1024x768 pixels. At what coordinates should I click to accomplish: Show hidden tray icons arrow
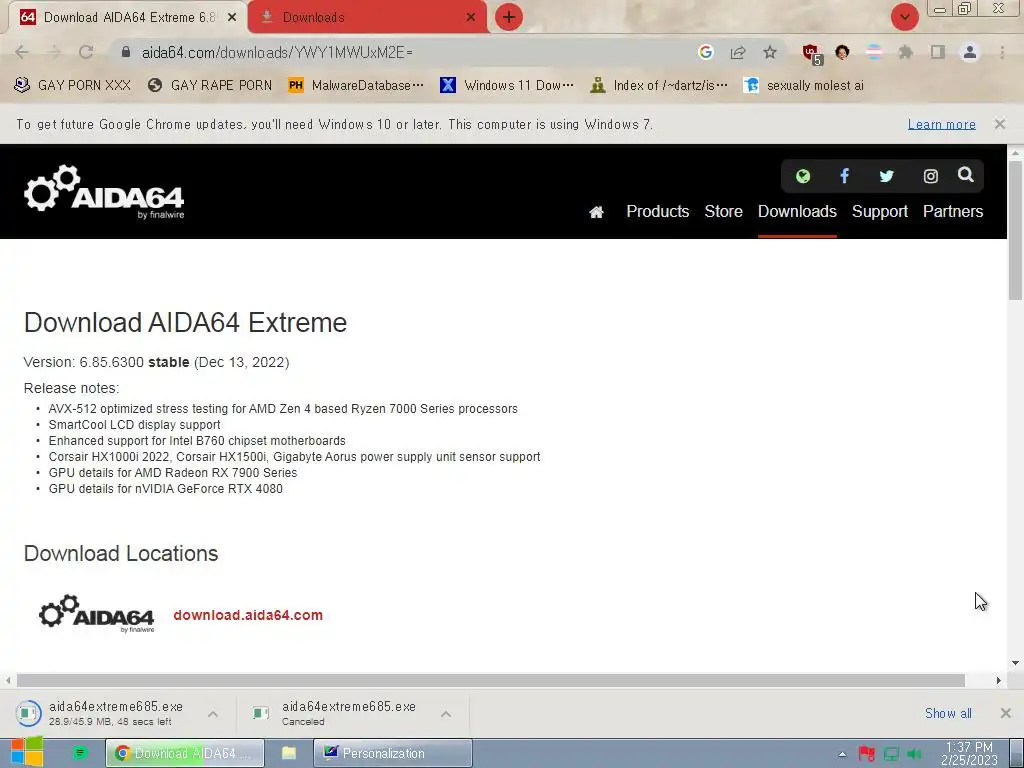[842, 754]
